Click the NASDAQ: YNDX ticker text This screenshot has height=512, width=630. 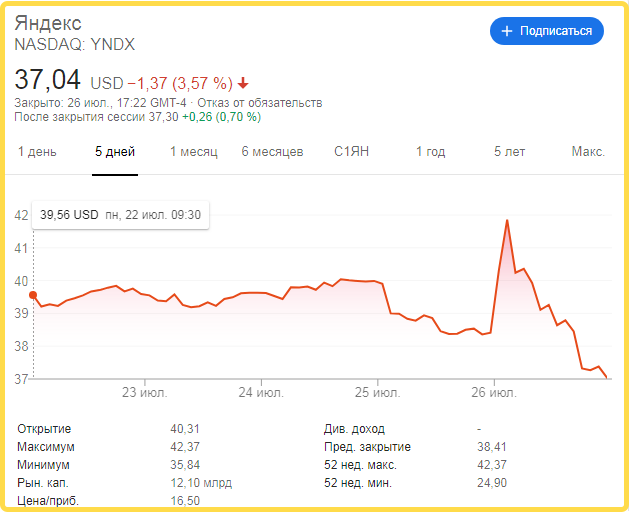[x=75, y=44]
